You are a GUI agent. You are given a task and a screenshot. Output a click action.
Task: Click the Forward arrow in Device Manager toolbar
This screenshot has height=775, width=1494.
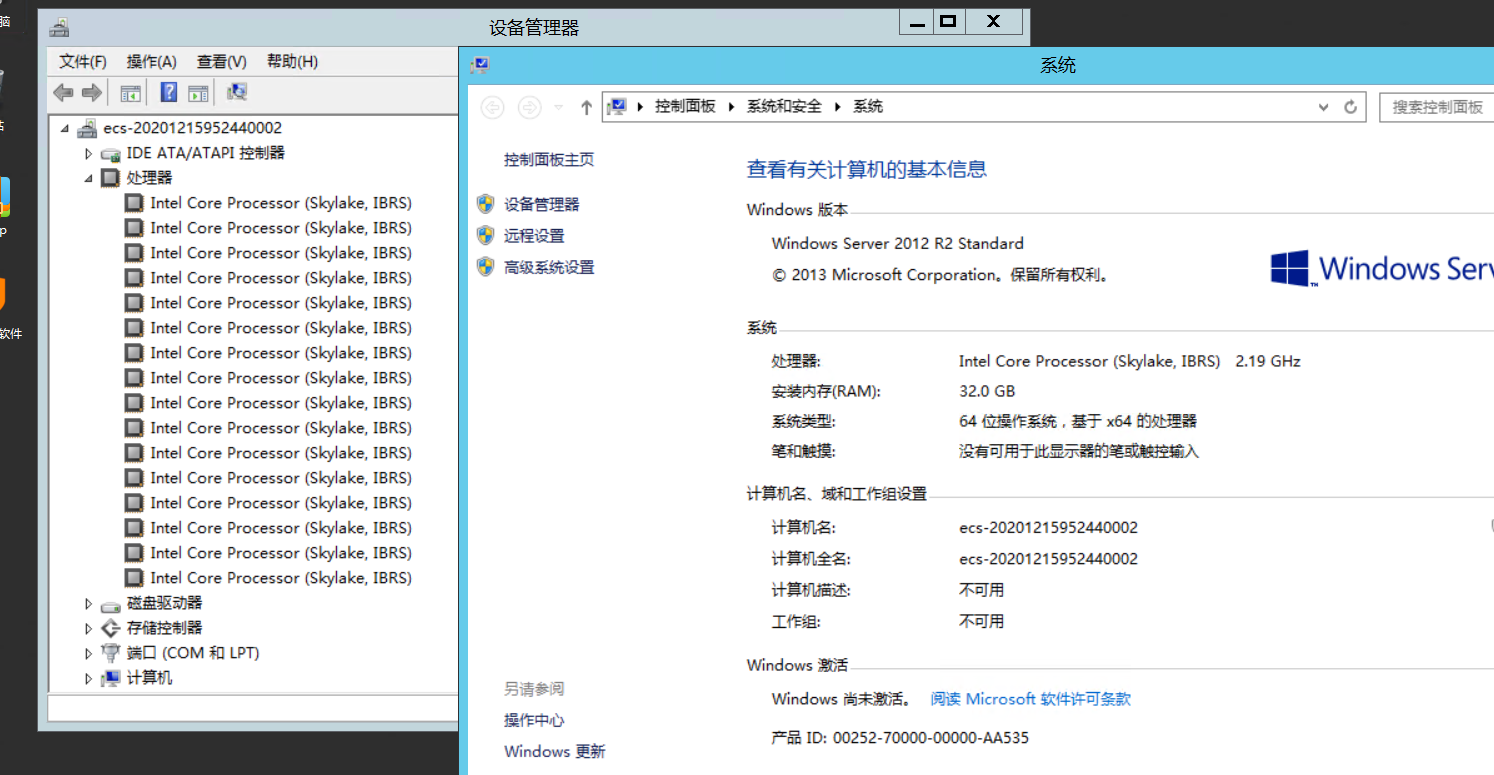click(x=92, y=93)
